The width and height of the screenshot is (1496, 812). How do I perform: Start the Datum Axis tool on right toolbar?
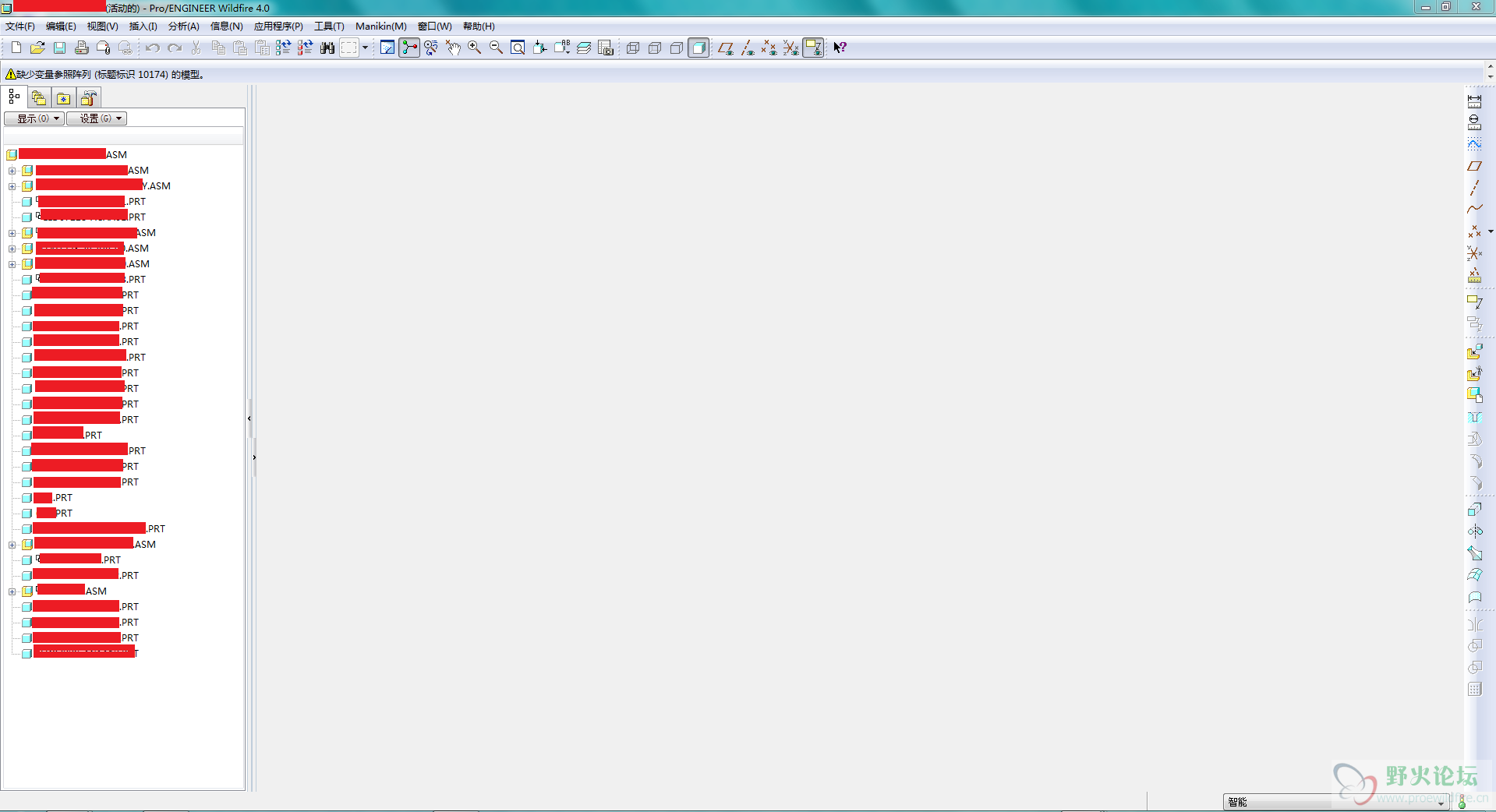[x=1474, y=188]
